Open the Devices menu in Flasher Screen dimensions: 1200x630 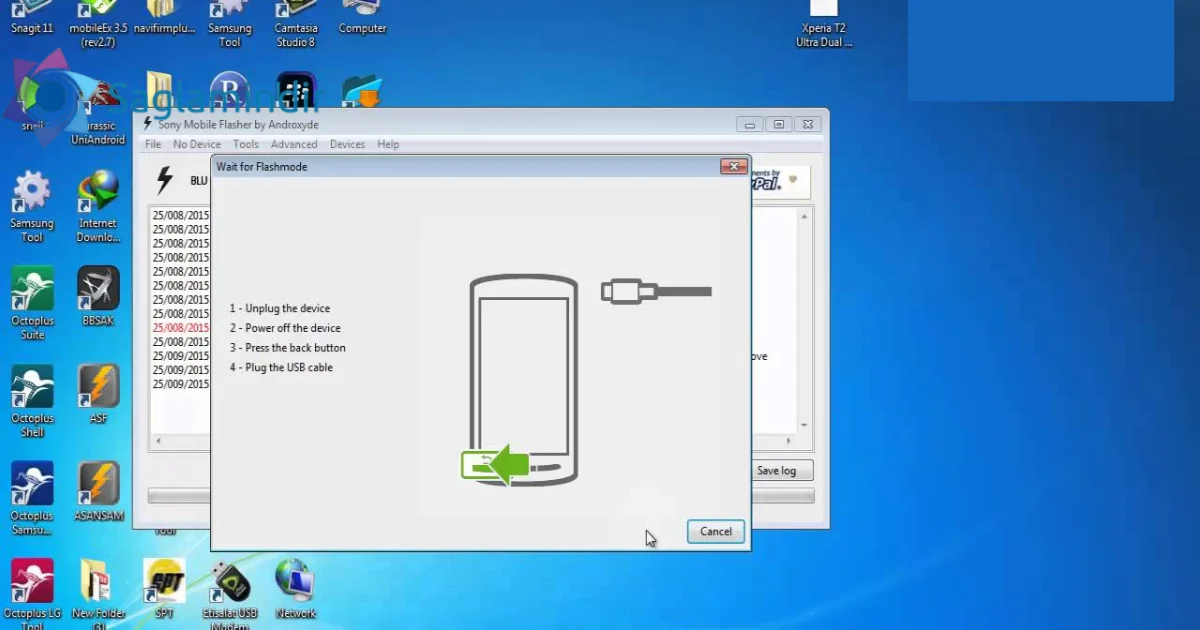[x=347, y=144]
